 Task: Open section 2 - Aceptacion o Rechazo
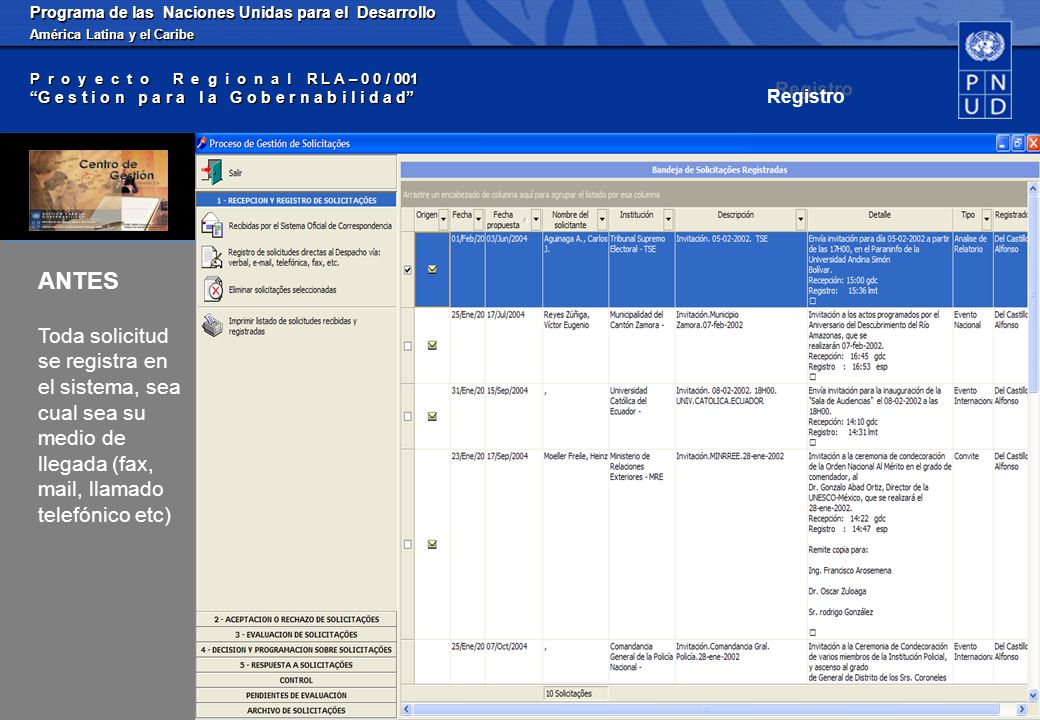[296, 619]
